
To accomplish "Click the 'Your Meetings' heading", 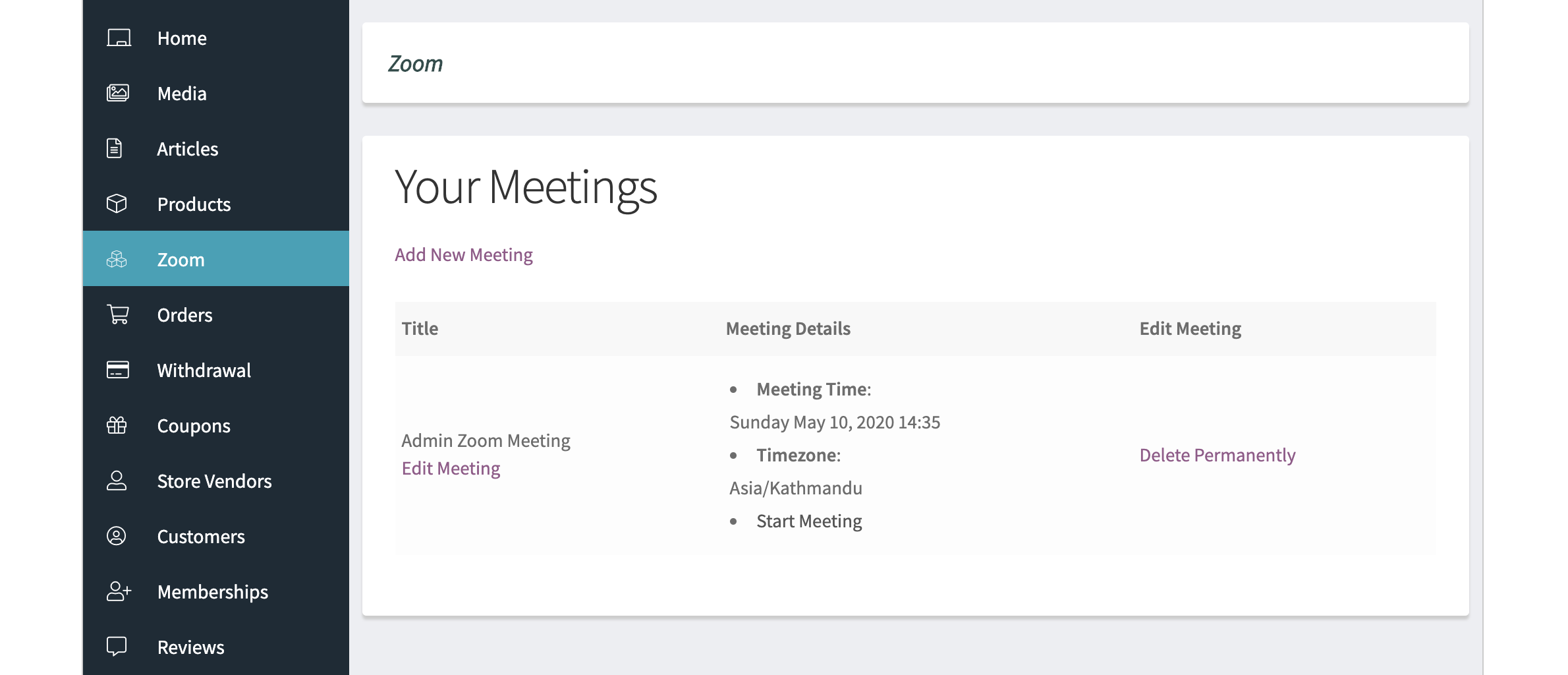I will click(526, 188).
